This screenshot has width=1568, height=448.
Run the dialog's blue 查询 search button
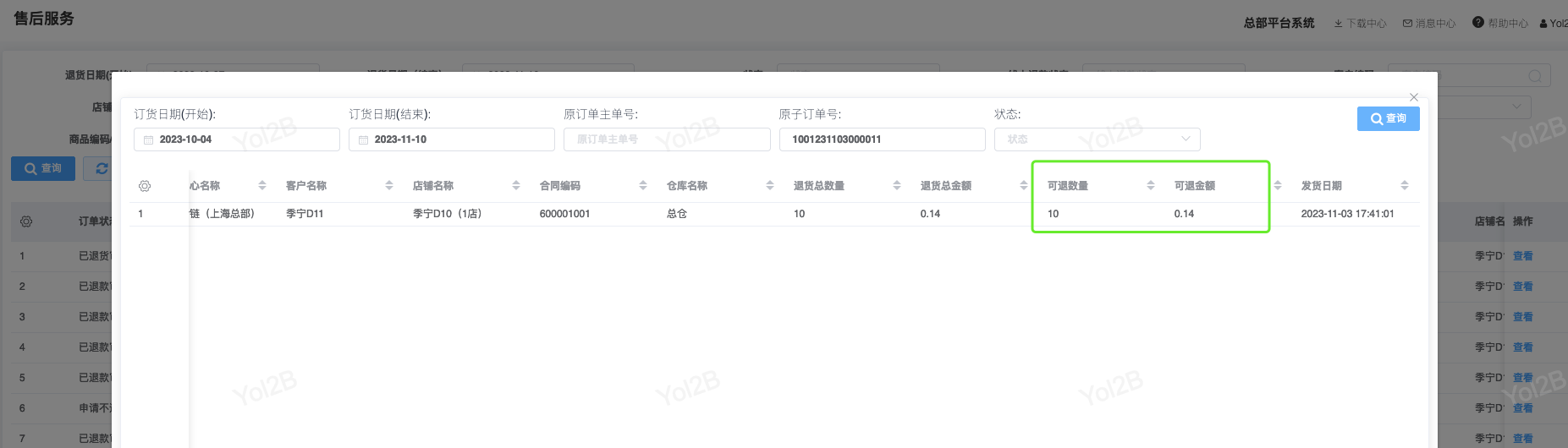(x=1389, y=119)
